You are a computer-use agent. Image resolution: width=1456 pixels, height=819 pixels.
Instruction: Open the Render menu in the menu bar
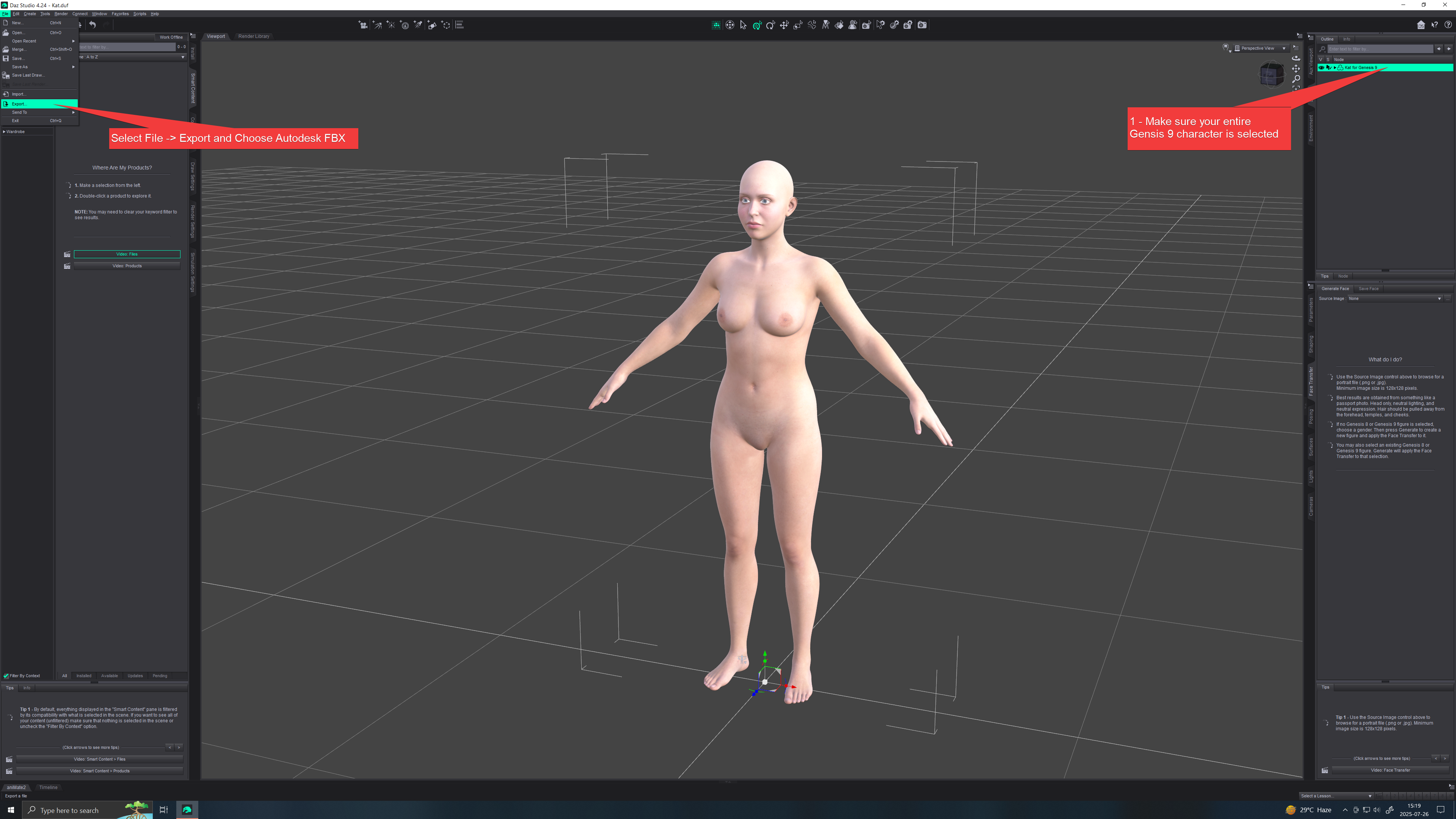click(61, 14)
